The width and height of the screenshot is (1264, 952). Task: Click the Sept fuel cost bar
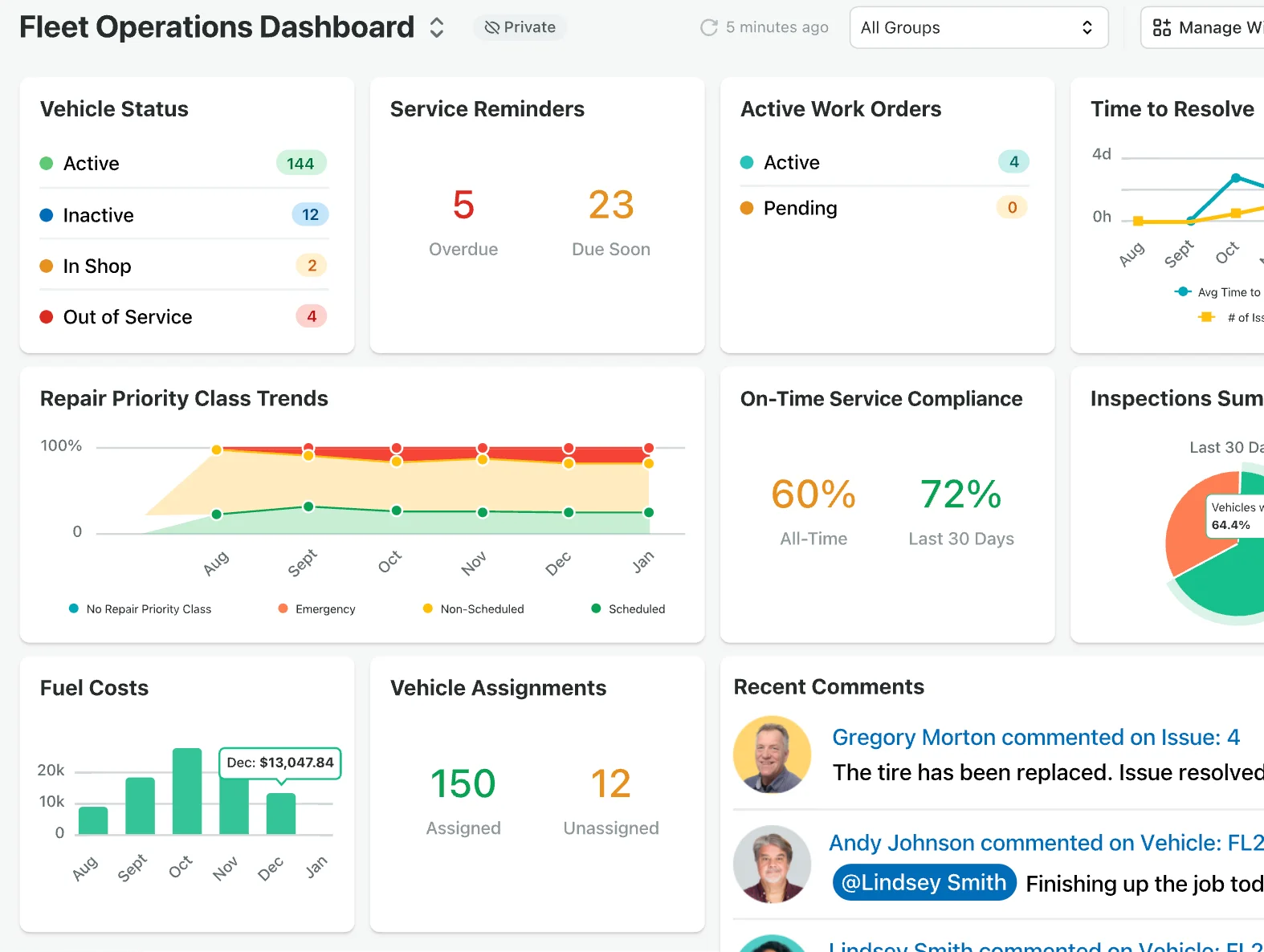coord(140,806)
